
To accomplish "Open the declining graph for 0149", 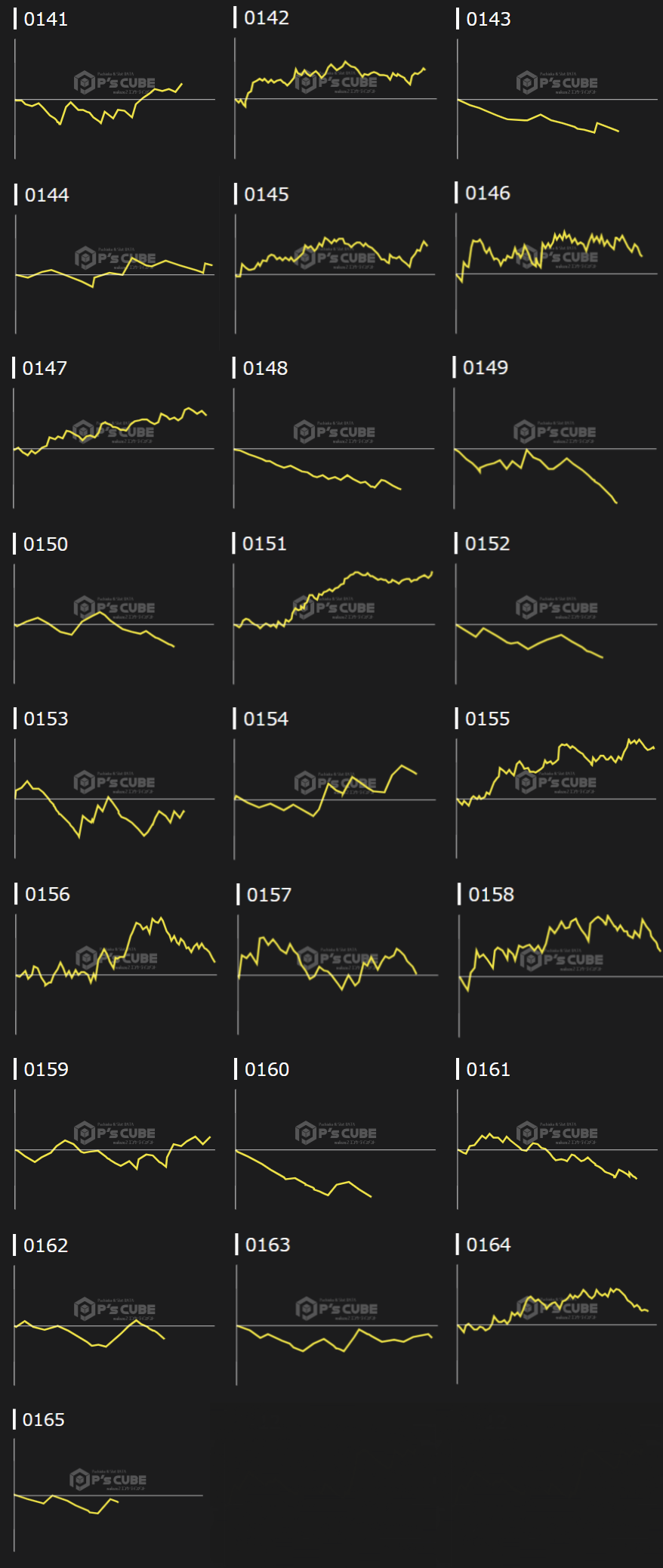I will pyautogui.click(x=555, y=449).
